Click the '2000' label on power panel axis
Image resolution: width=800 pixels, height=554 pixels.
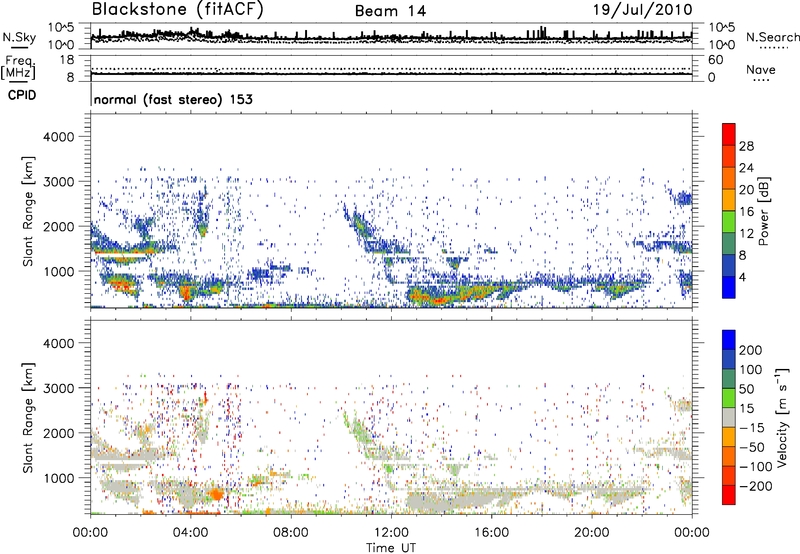[x=58, y=226]
